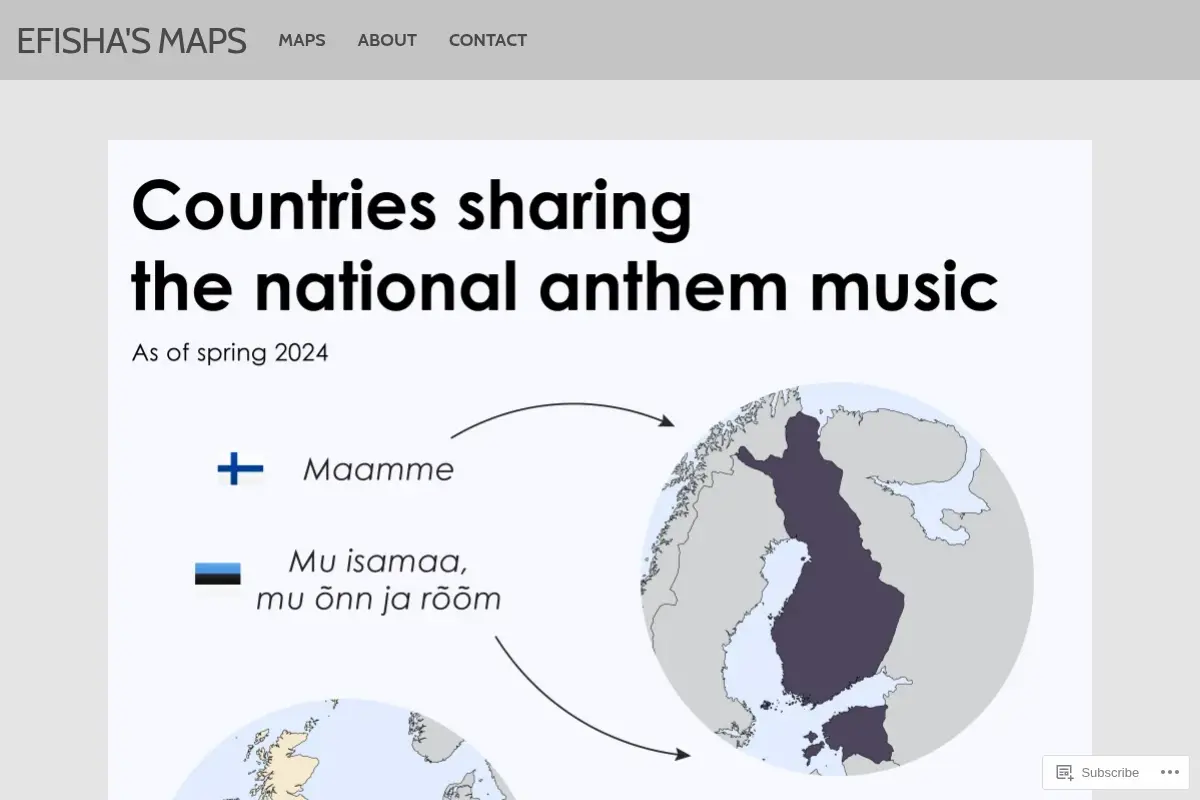The image size is (1200, 800).
Task: Click the arrow pointing to Finland
Action: pos(563,414)
